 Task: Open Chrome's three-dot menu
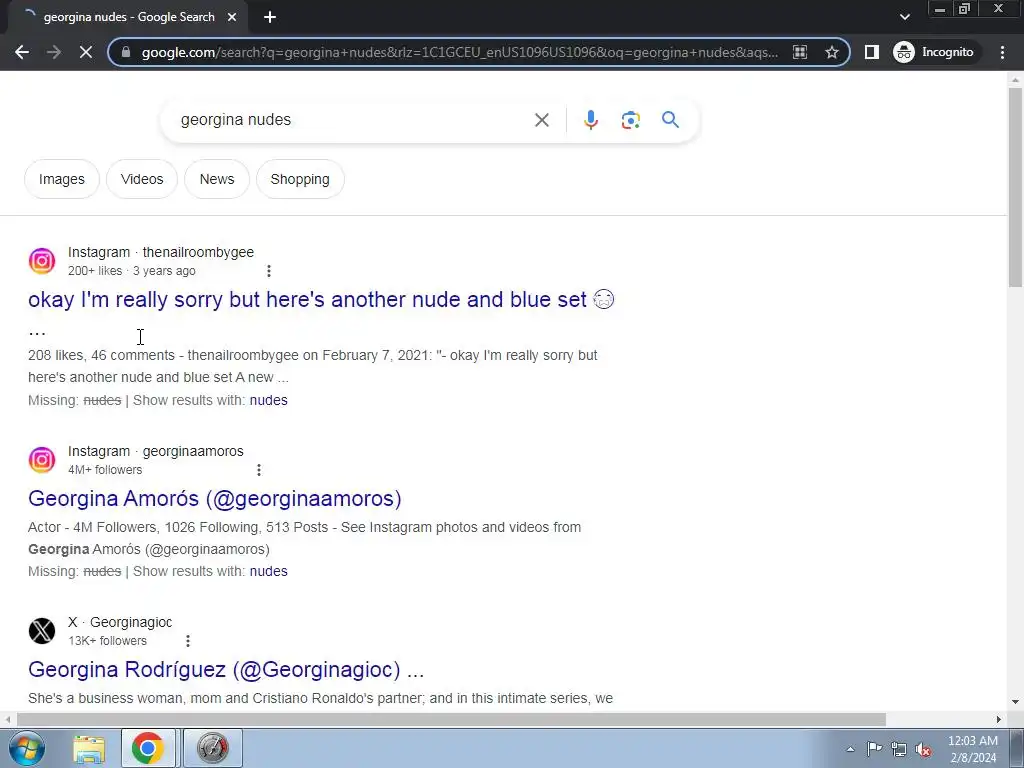[x=1002, y=52]
